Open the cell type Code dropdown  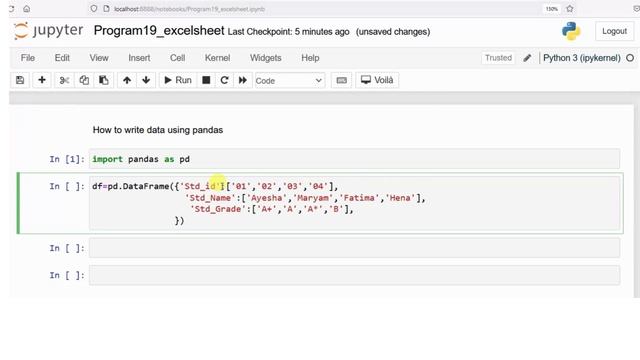pos(289,81)
